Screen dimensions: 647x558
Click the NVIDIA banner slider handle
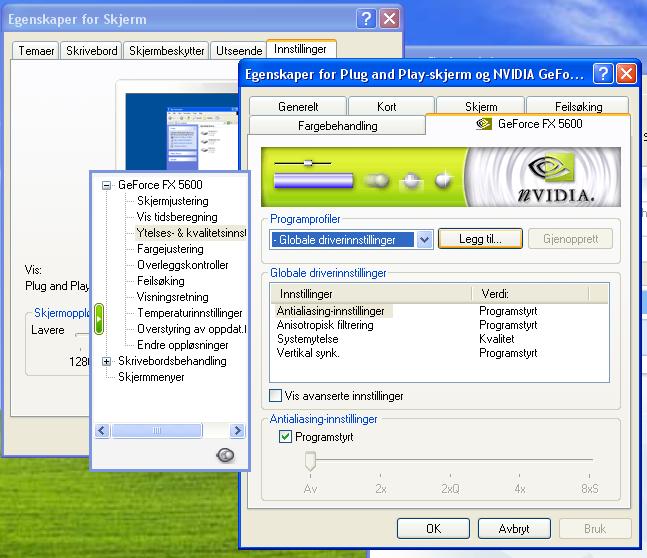tap(308, 163)
